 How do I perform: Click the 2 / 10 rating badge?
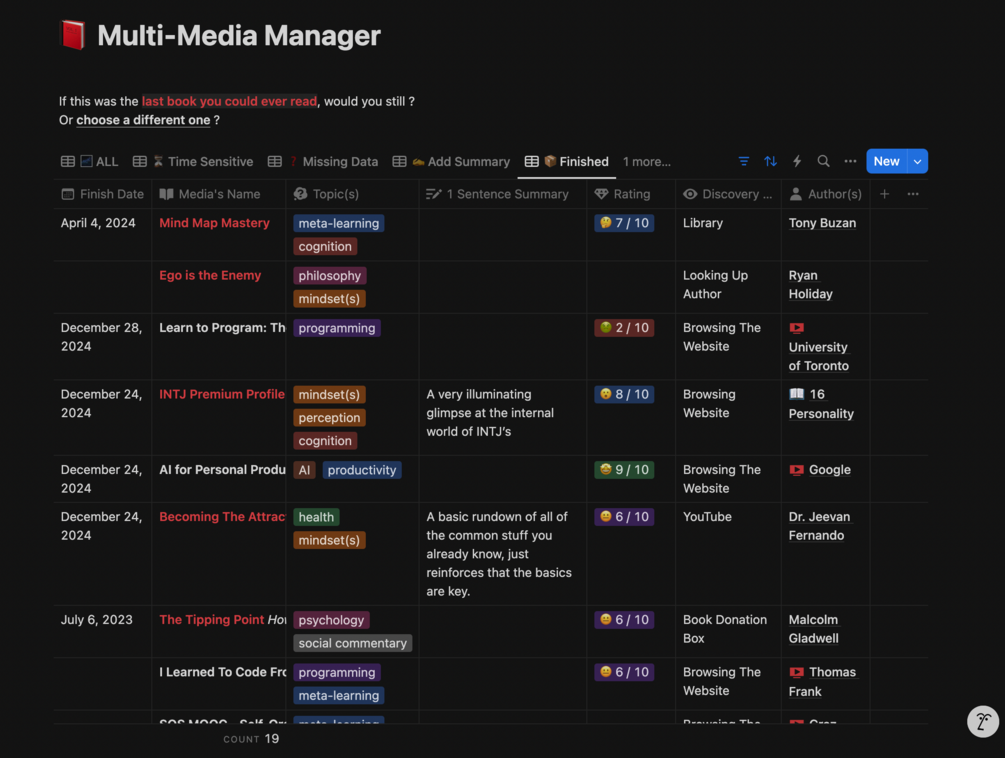click(624, 328)
